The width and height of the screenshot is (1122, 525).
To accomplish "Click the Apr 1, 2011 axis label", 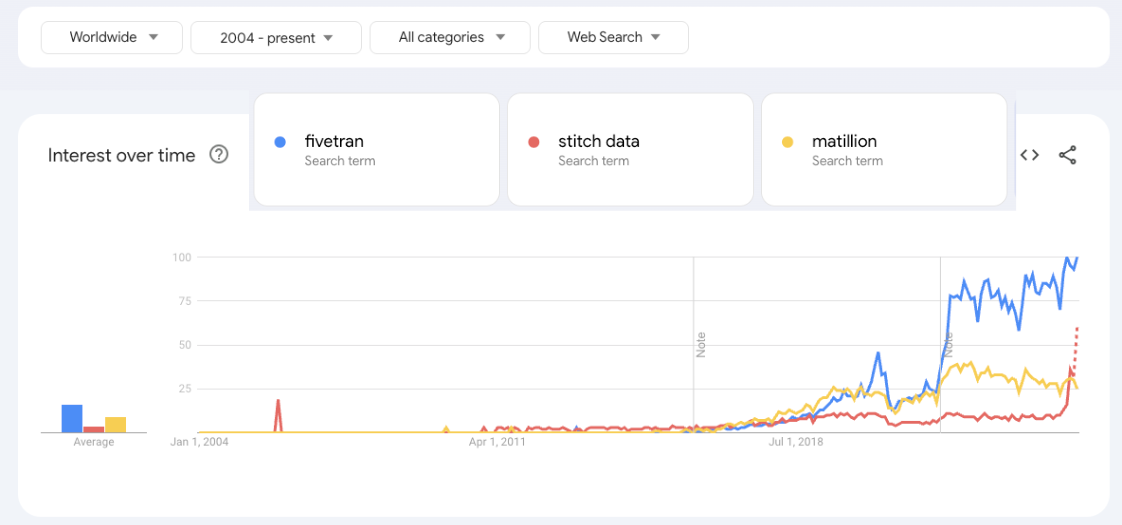I will 497,443.
